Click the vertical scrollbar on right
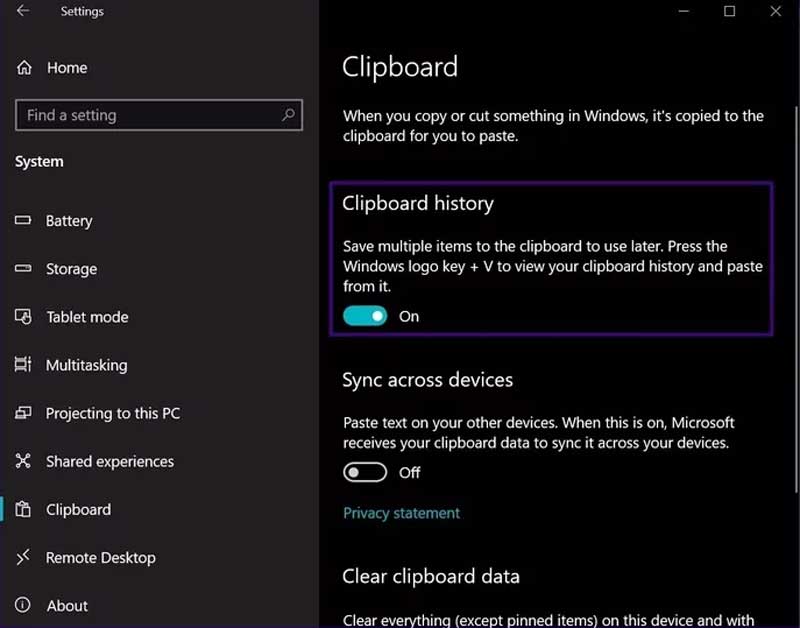The image size is (800, 628). (796, 299)
